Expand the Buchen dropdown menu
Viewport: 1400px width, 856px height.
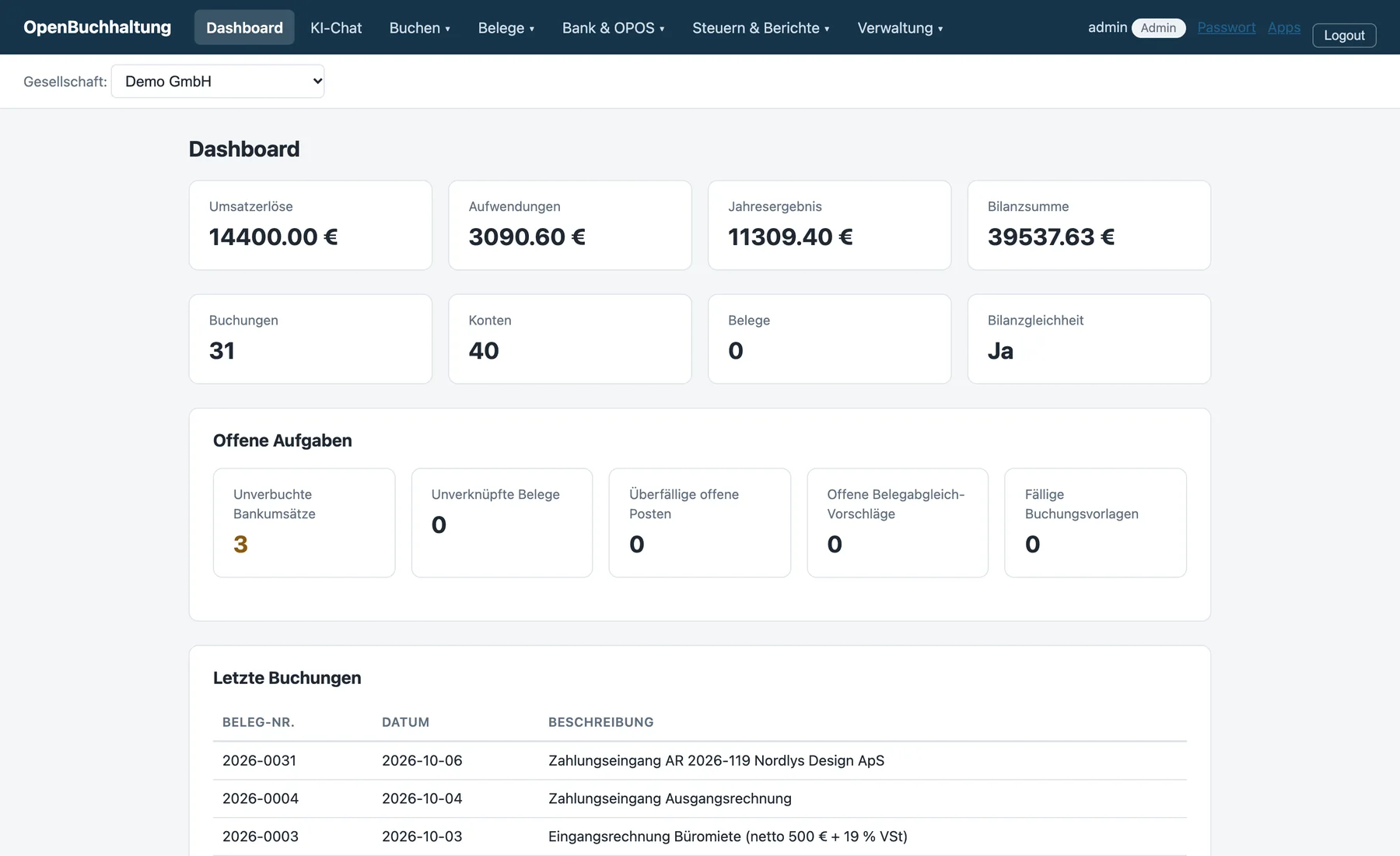pyautogui.click(x=420, y=27)
